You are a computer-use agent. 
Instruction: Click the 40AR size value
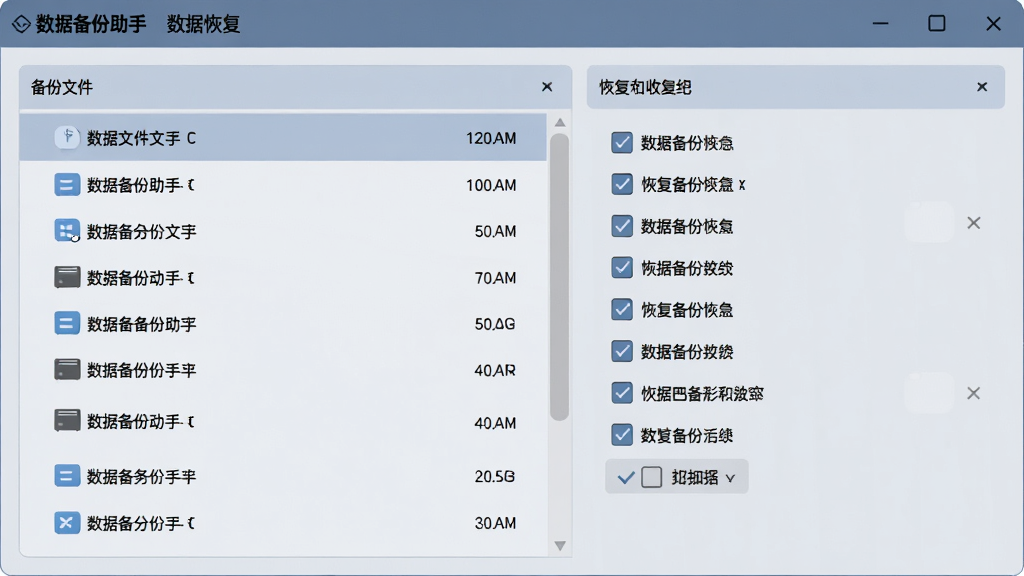[x=495, y=370]
